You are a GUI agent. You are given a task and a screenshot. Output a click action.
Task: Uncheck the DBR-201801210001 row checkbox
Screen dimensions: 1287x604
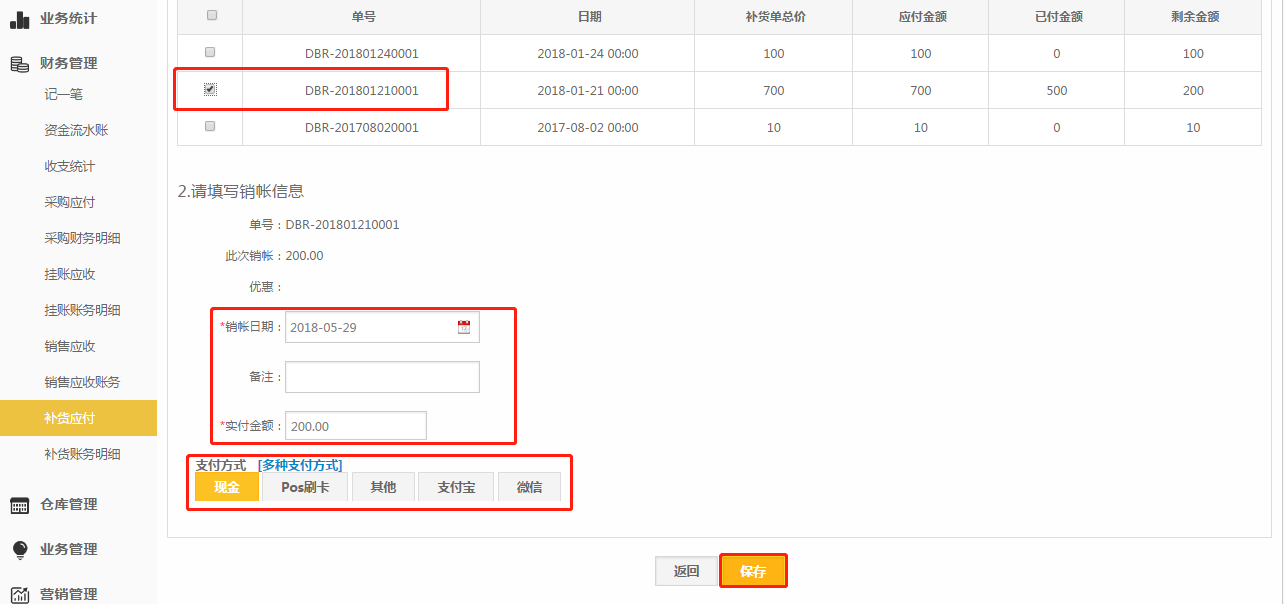click(x=210, y=89)
